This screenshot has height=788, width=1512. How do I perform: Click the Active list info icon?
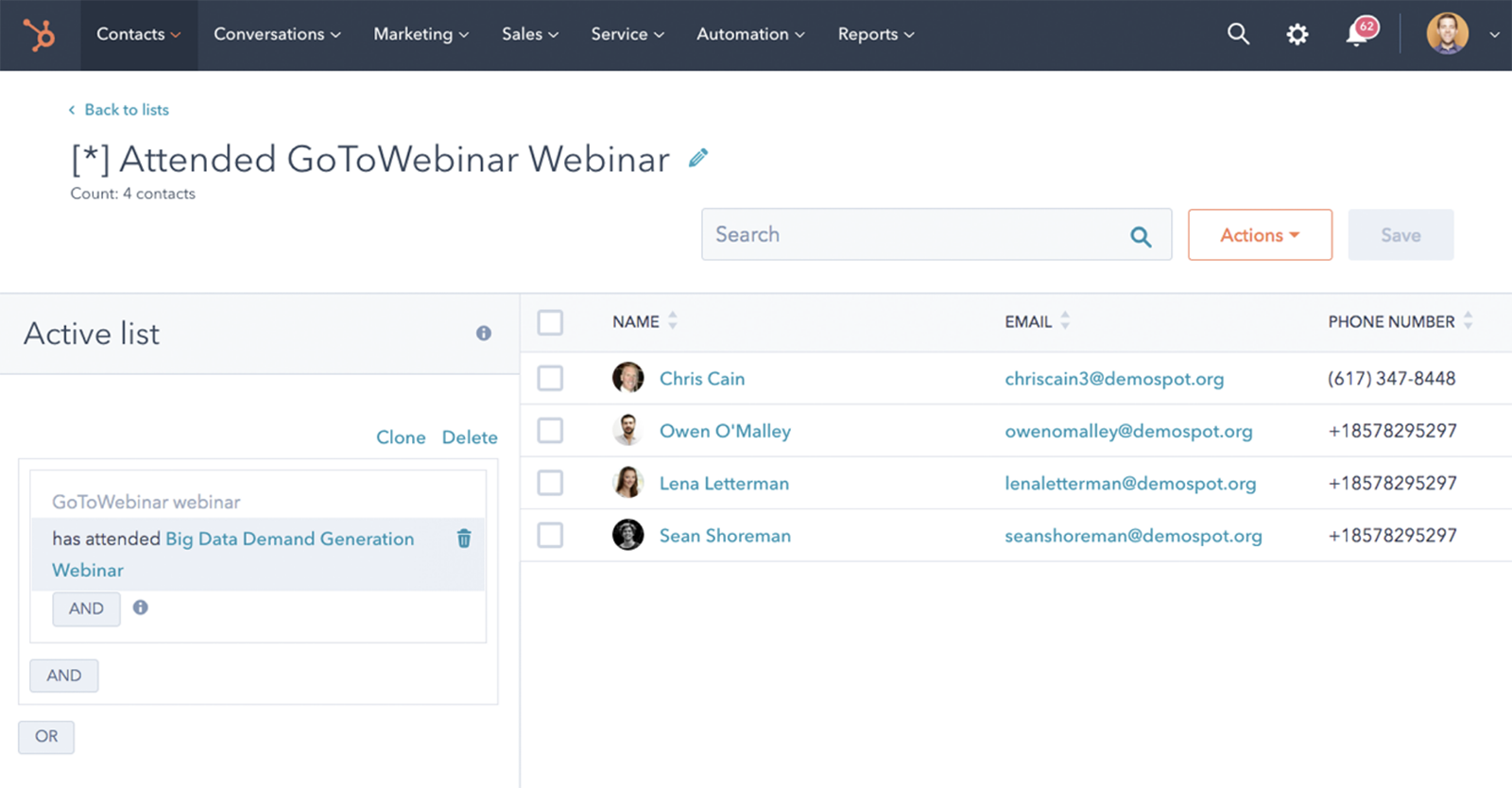tap(484, 334)
